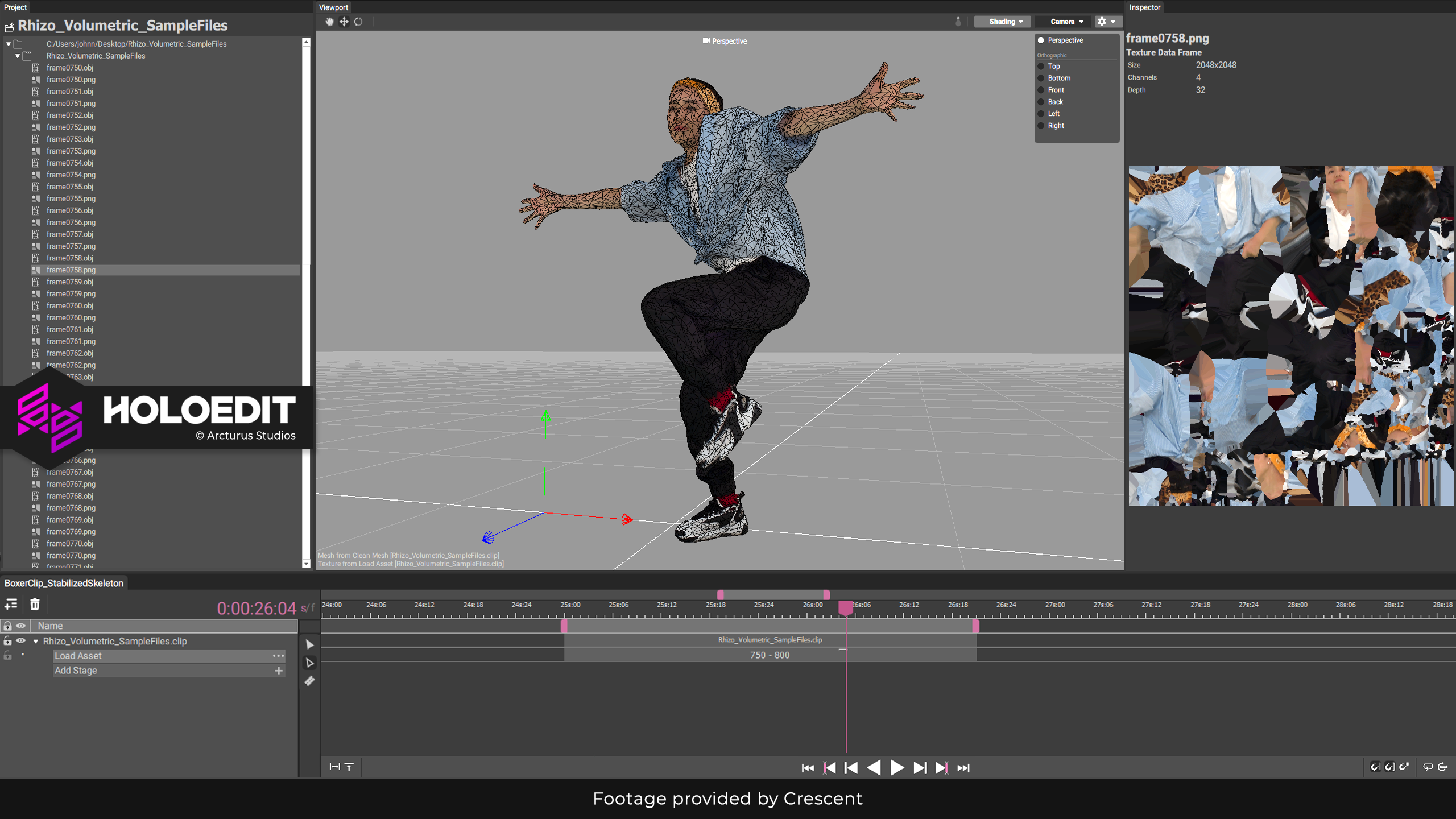Image resolution: width=1456 pixels, height=819 pixels.
Task: Click the trash delete track icon
Action: (35, 605)
